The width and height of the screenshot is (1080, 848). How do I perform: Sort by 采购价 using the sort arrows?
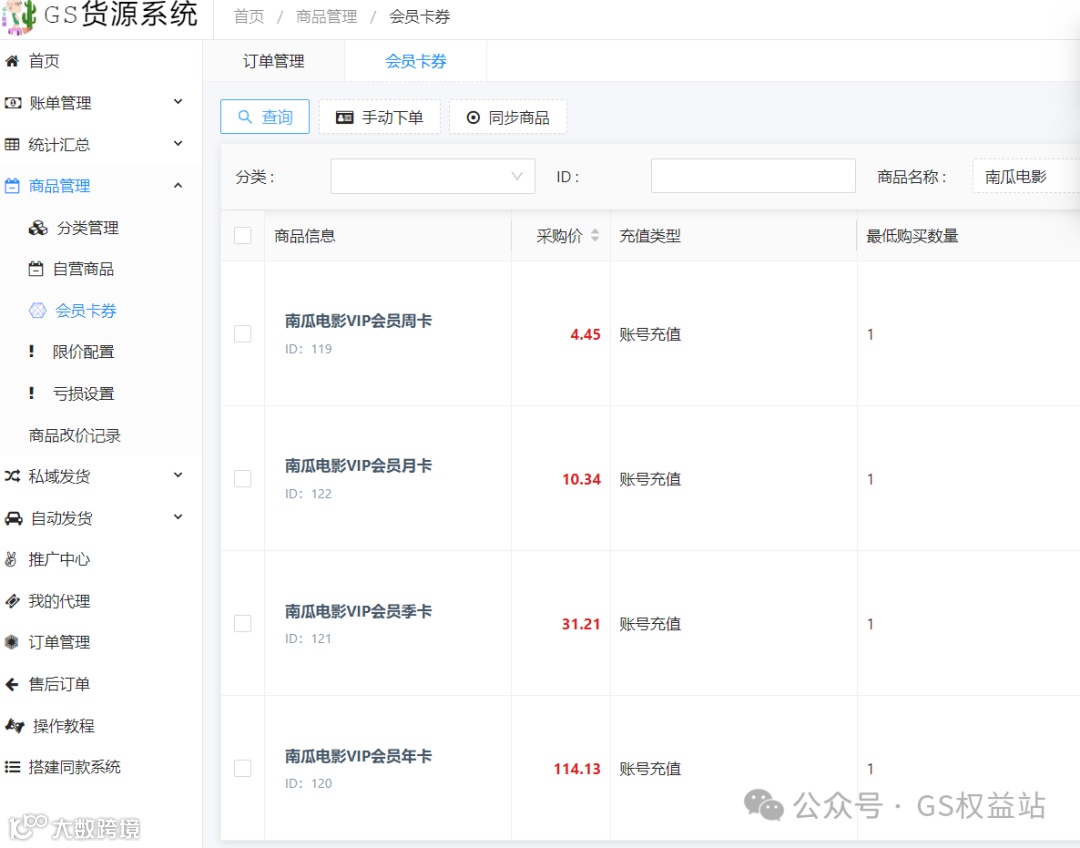[x=595, y=236]
